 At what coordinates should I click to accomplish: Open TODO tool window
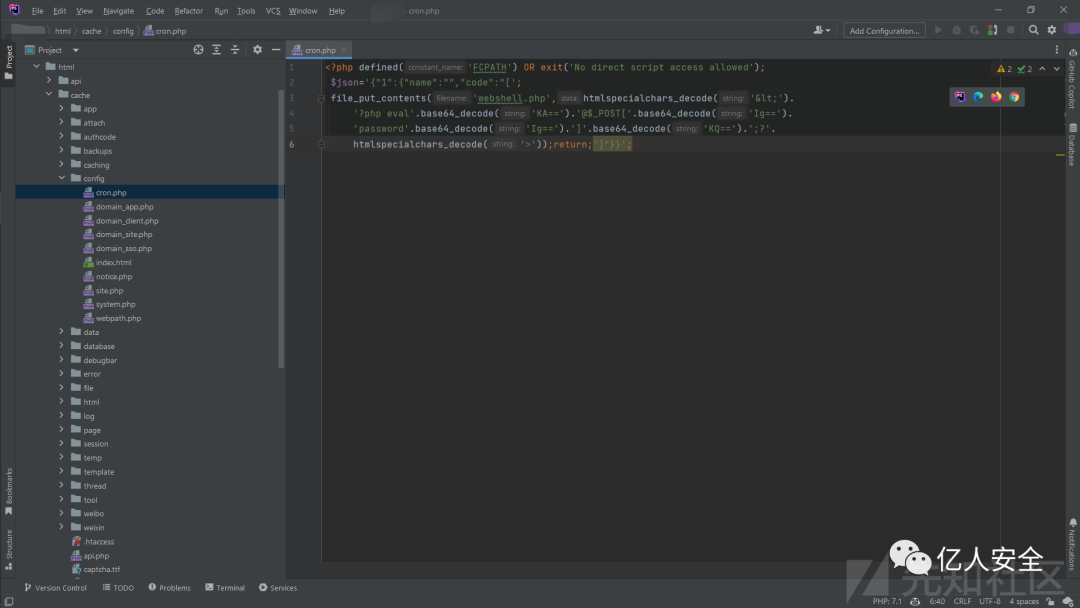118,587
